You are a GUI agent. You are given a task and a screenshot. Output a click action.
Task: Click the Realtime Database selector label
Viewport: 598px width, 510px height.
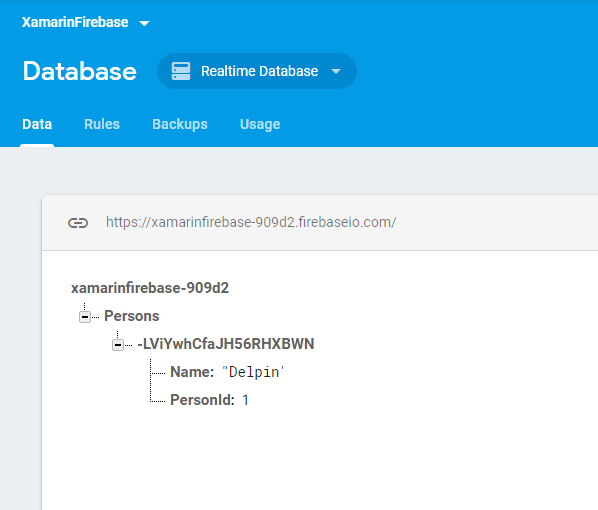pyautogui.click(x=260, y=71)
